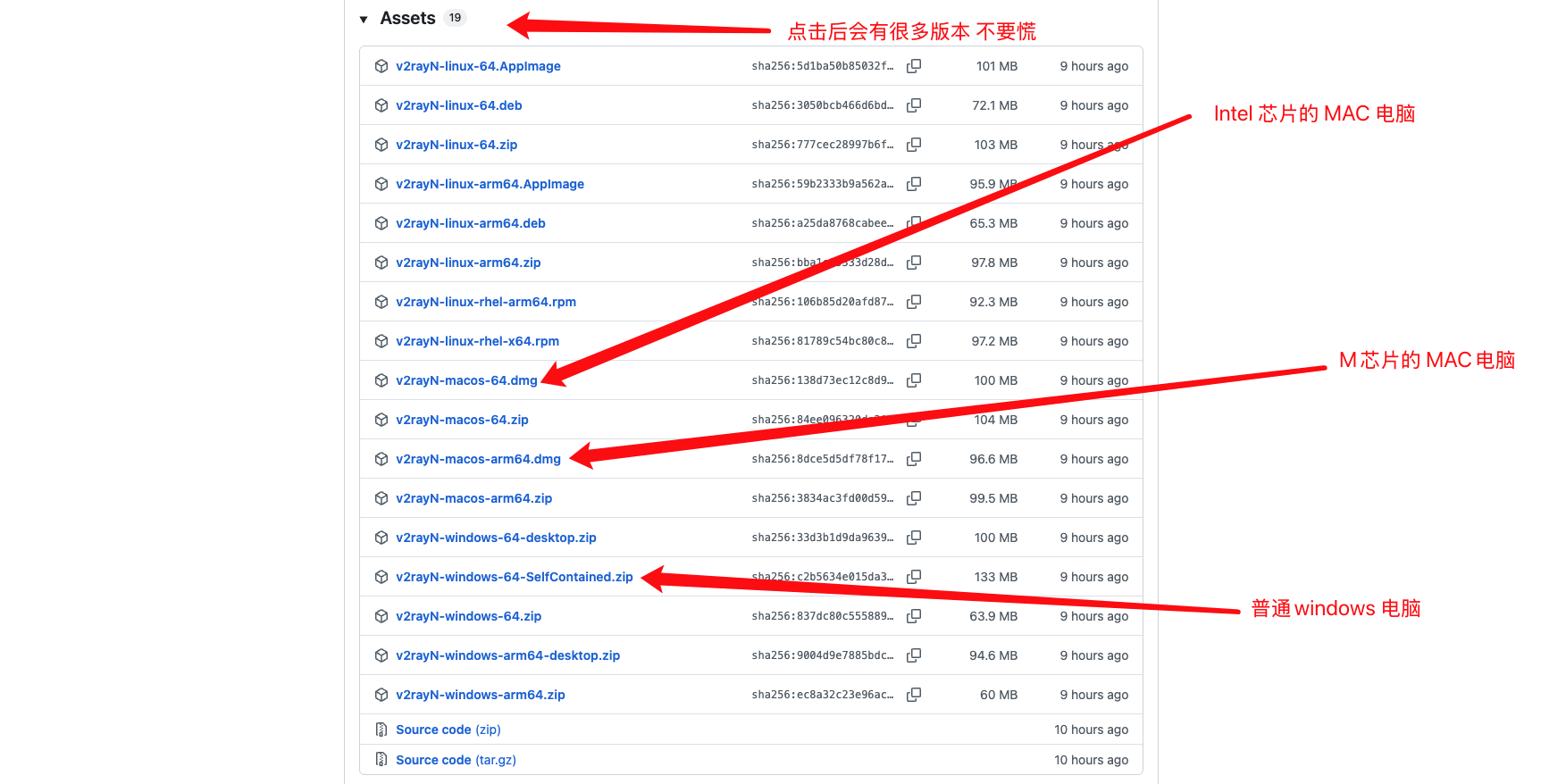Screen dimensions: 1541x784
Task: Click package icon beside v2rayN-linux-64.zip
Action: pyautogui.click(x=381, y=145)
